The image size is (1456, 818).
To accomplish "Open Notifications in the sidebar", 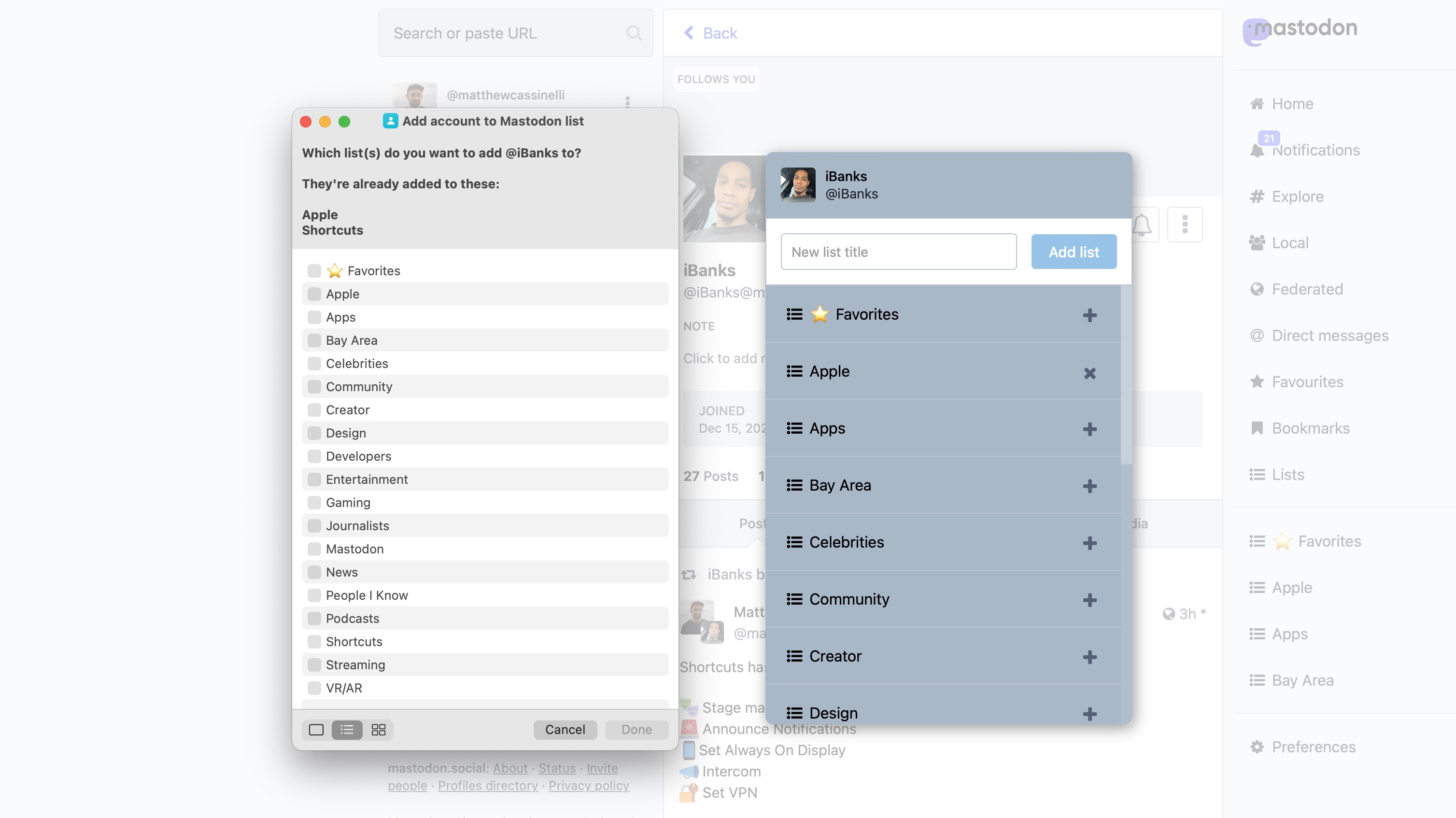I will [x=1305, y=150].
